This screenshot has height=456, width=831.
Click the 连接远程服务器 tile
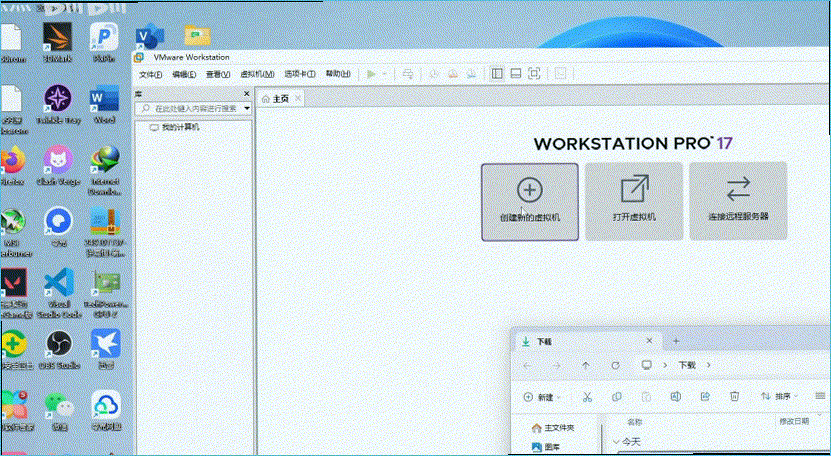[x=738, y=201]
